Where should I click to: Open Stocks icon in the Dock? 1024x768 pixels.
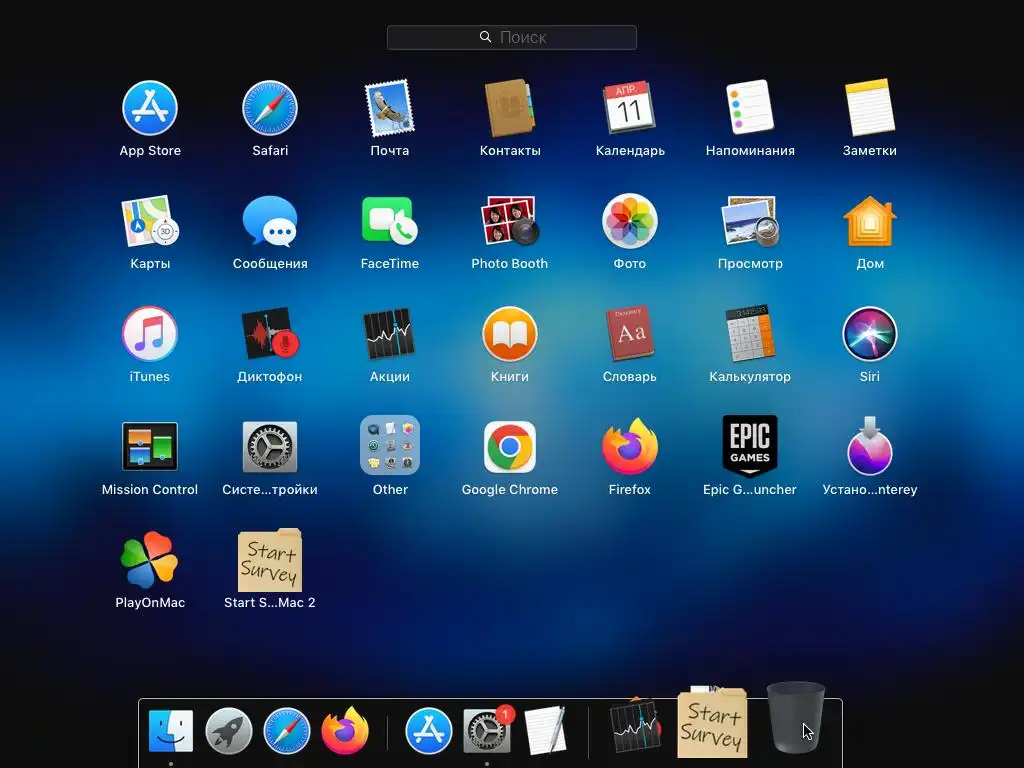coord(634,726)
